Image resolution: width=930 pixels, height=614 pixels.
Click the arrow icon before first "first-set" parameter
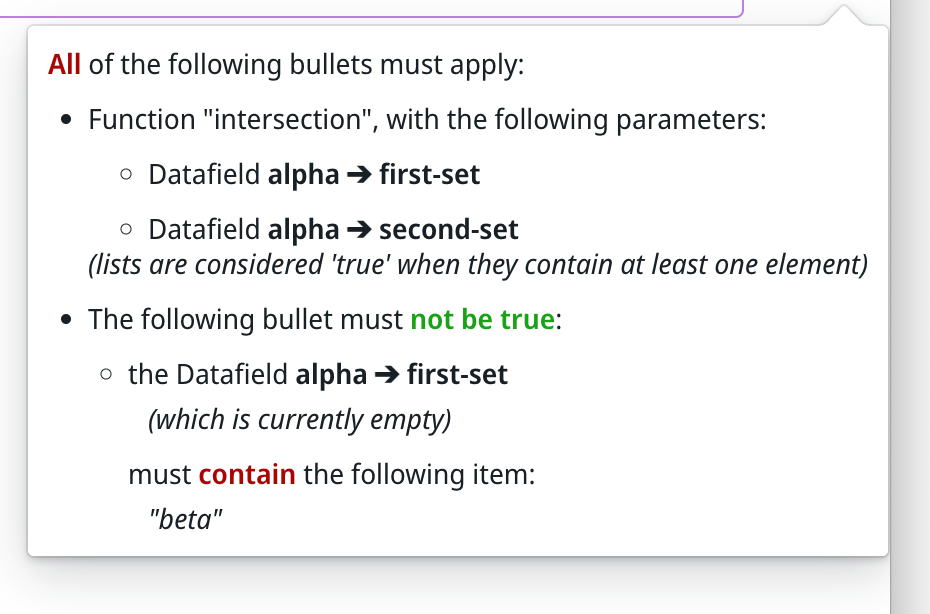359,175
